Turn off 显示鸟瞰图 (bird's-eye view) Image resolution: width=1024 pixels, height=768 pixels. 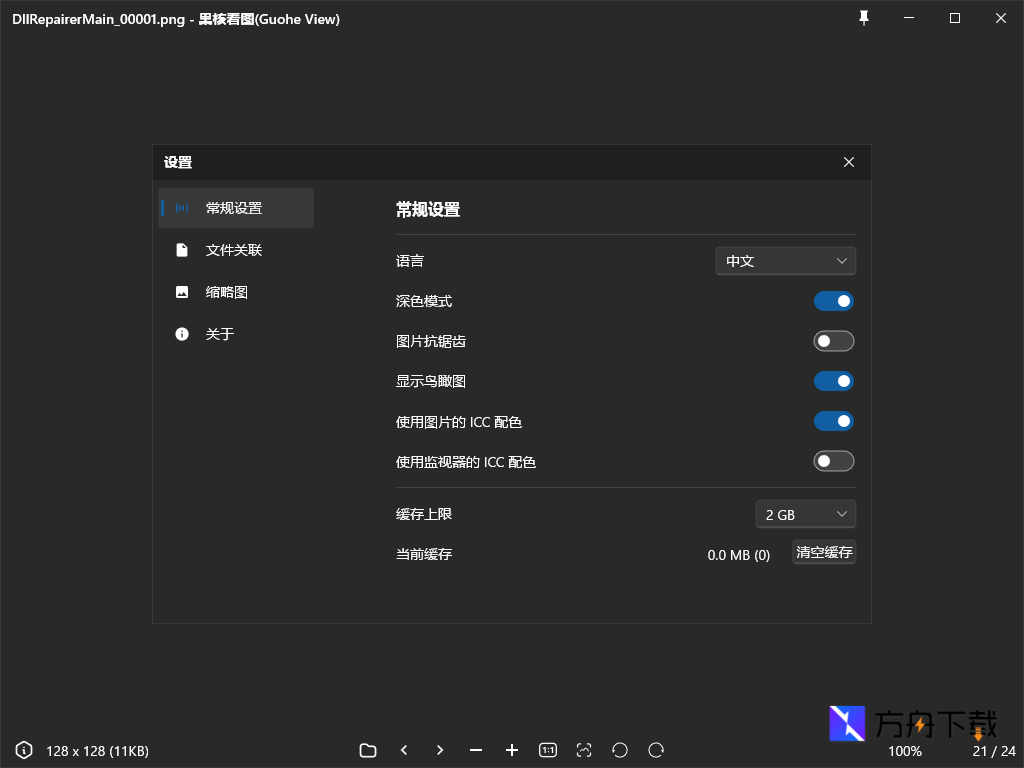(834, 381)
